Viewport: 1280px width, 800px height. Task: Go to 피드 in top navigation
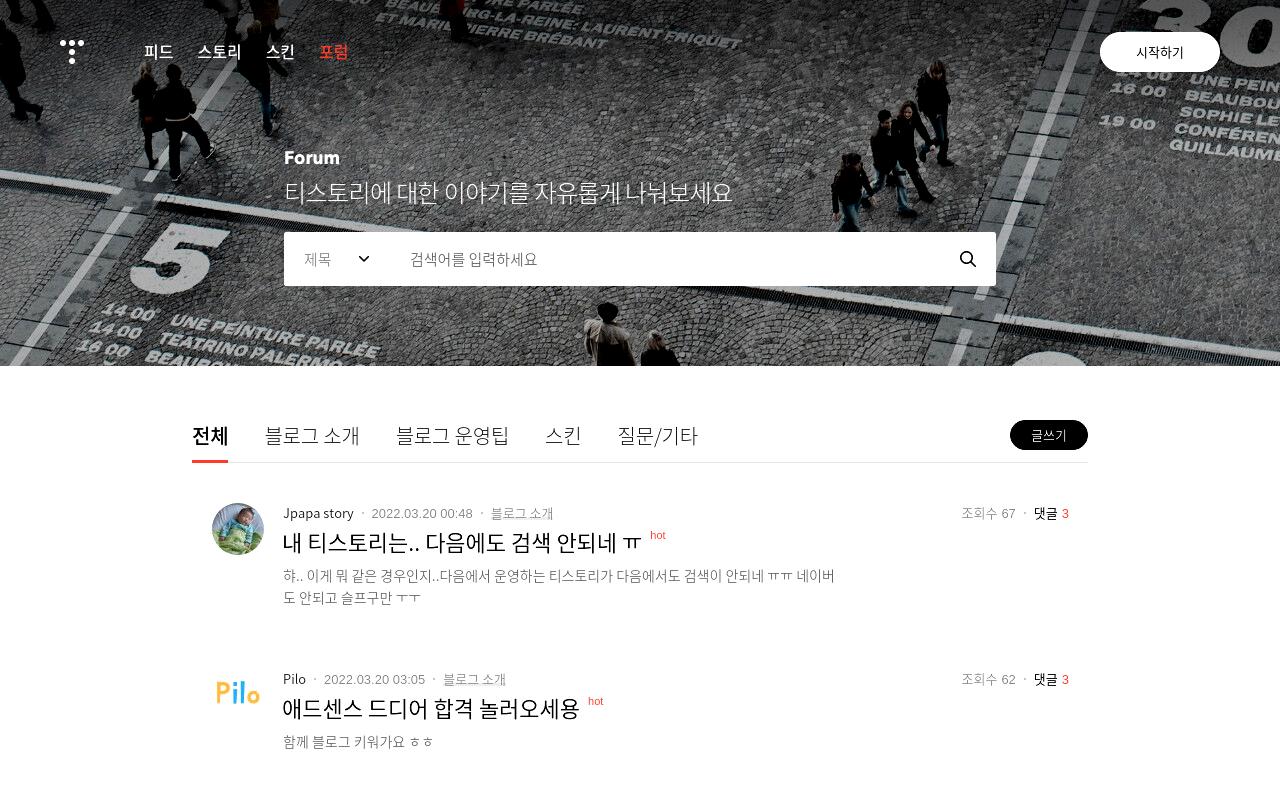point(158,52)
